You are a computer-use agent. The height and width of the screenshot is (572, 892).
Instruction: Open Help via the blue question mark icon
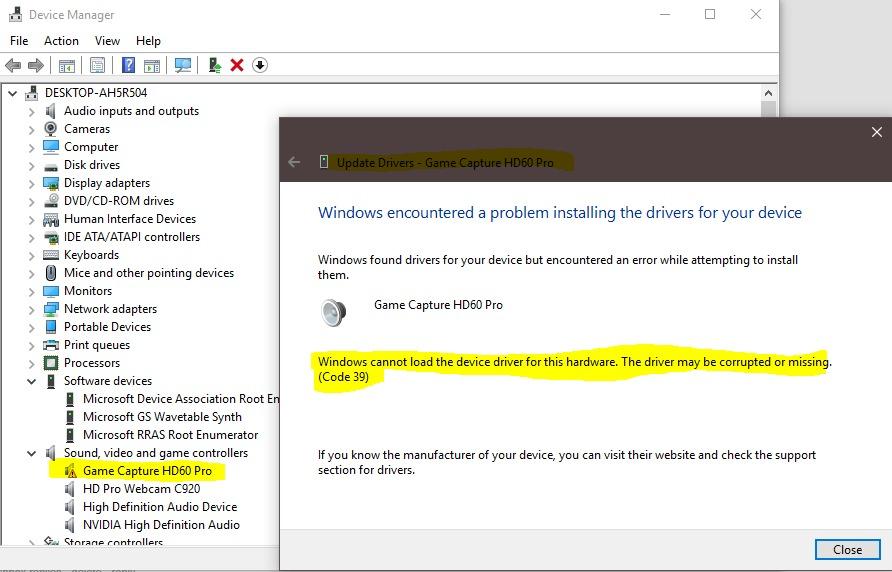128,65
